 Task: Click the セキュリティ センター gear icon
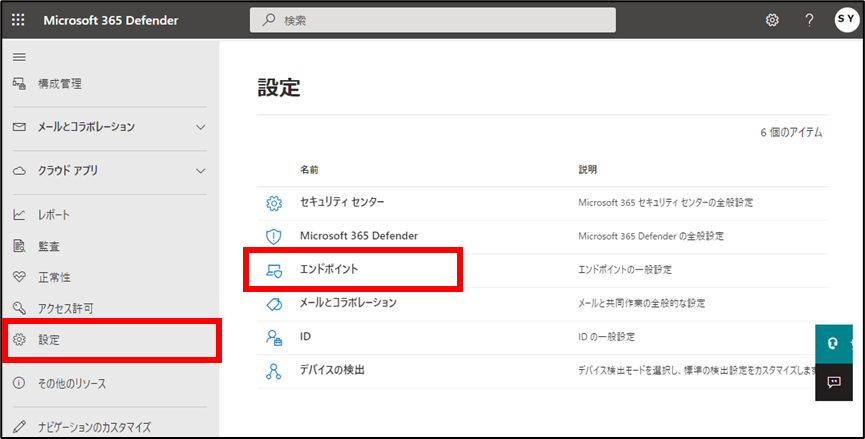point(274,203)
